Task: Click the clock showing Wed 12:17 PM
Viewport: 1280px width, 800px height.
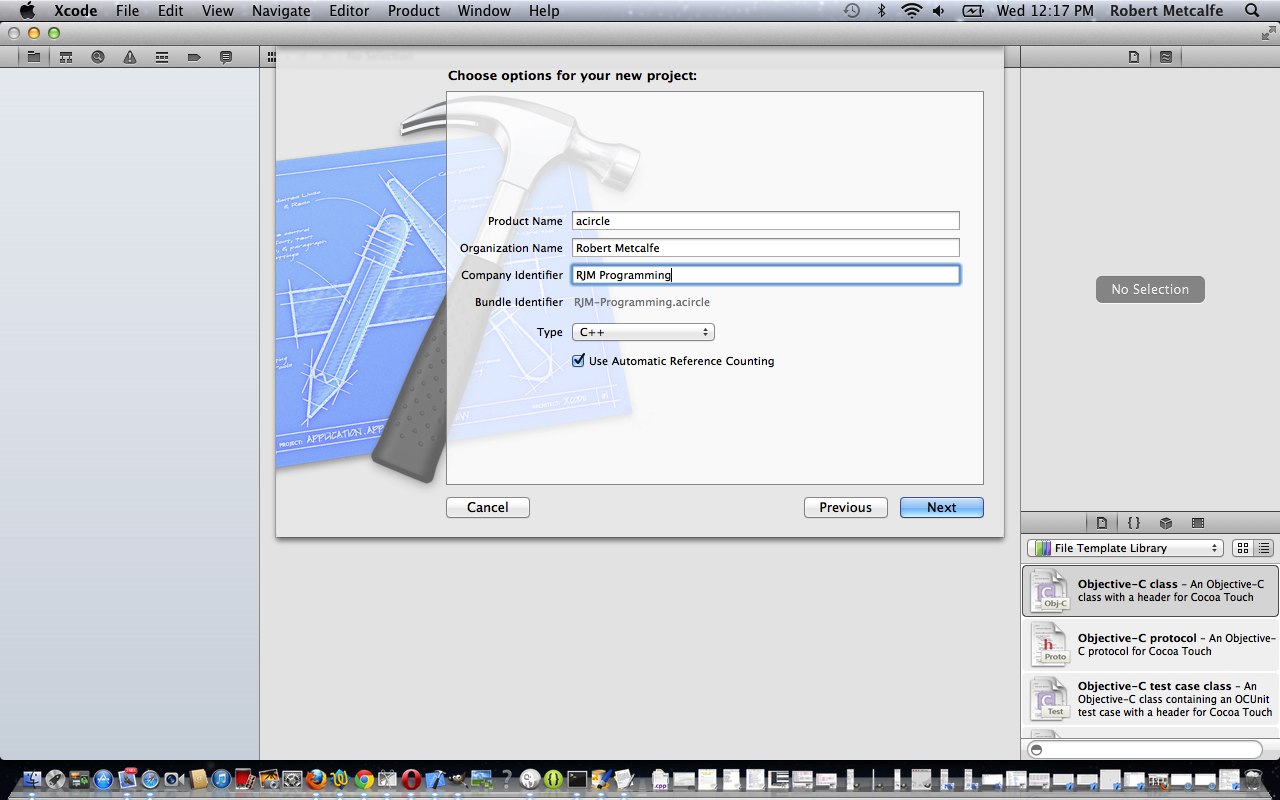Action: point(1043,11)
